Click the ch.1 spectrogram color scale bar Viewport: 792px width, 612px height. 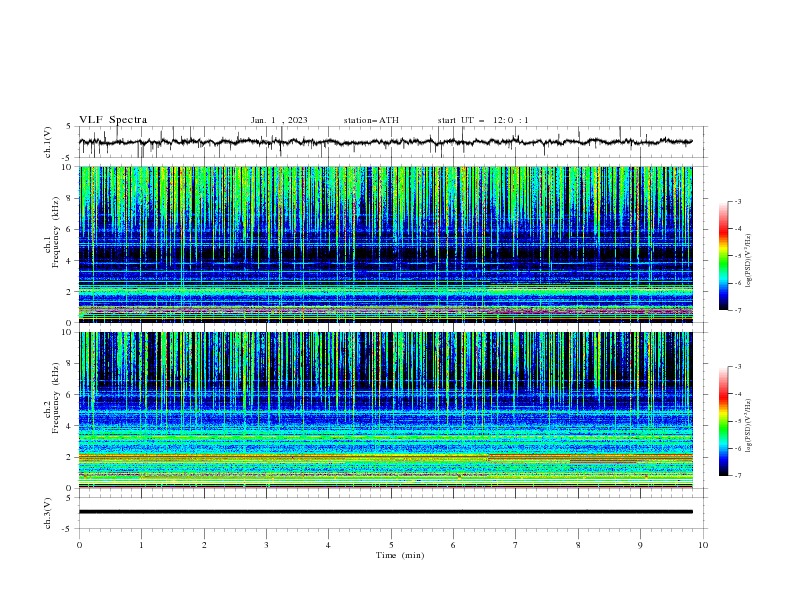pos(724,256)
